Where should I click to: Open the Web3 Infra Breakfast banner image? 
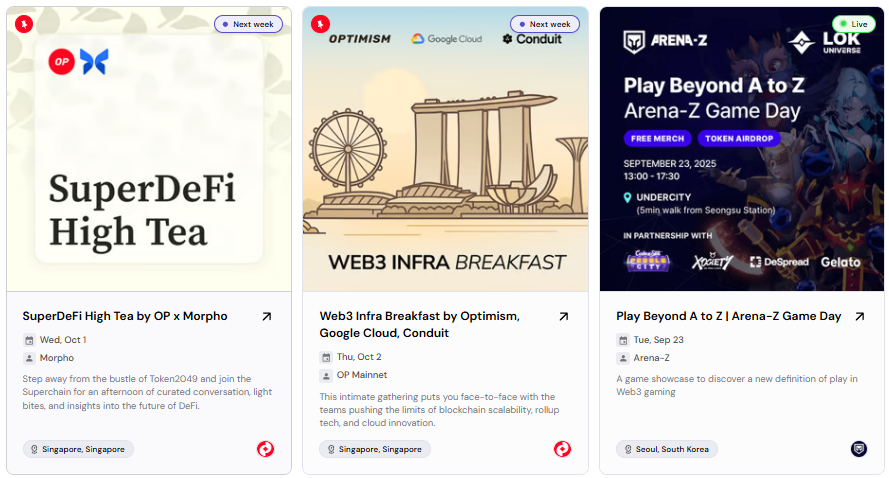(x=445, y=149)
